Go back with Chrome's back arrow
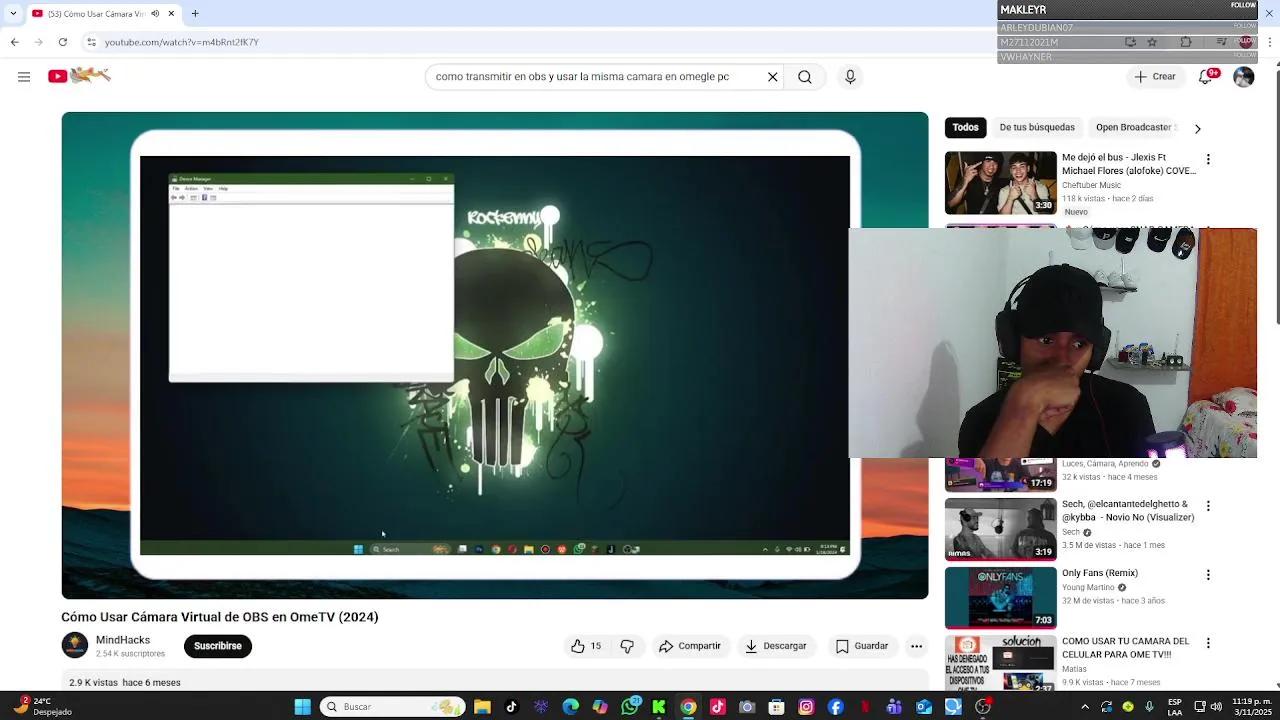The height and width of the screenshot is (720, 1280). click(x=15, y=42)
